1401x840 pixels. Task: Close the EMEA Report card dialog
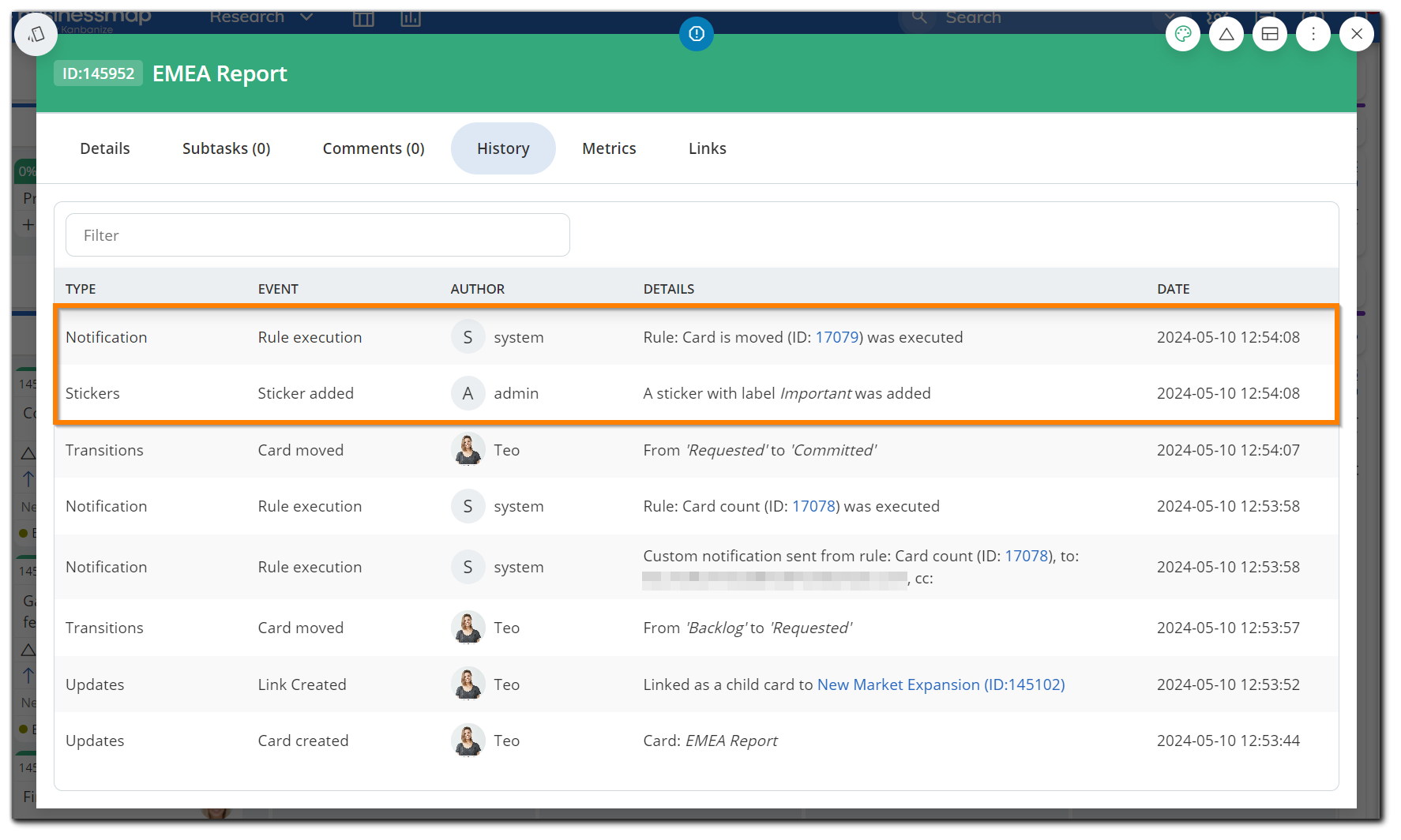1356,34
